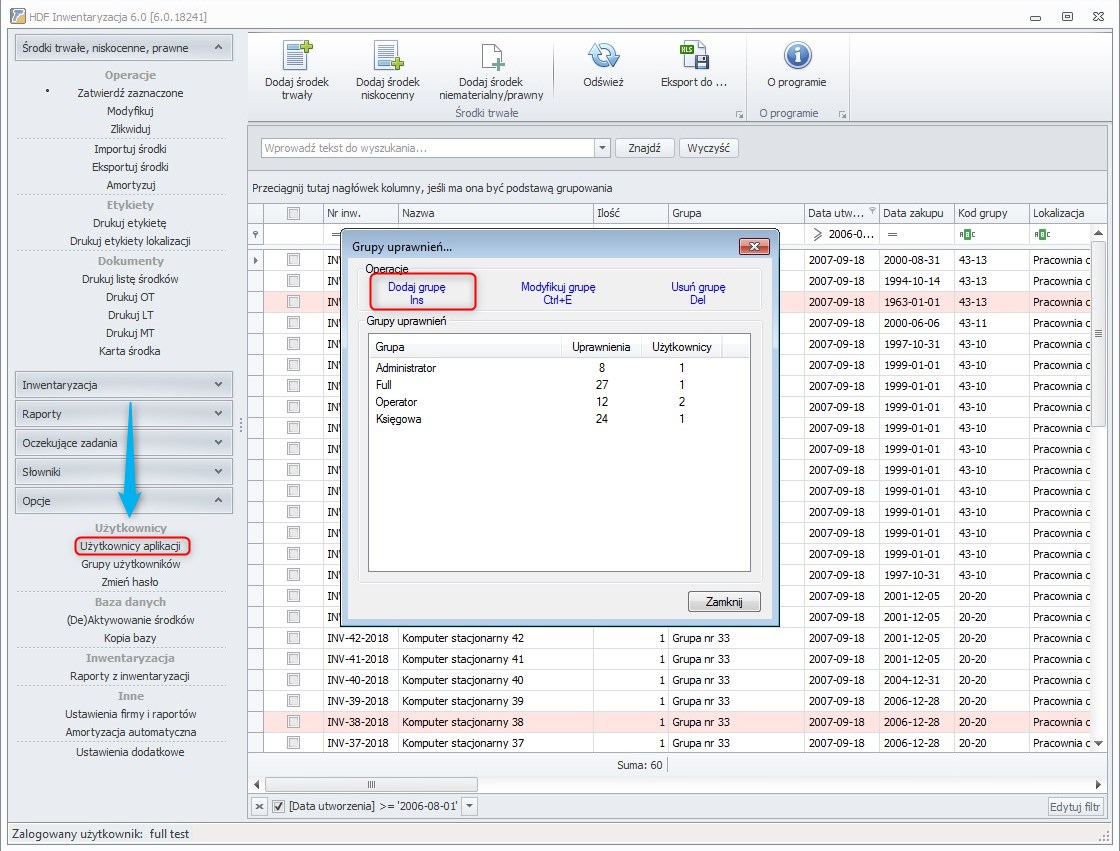Click the horizontal scrollbar thumb of grid
This screenshot has height=851, width=1120.
[371, 784]
